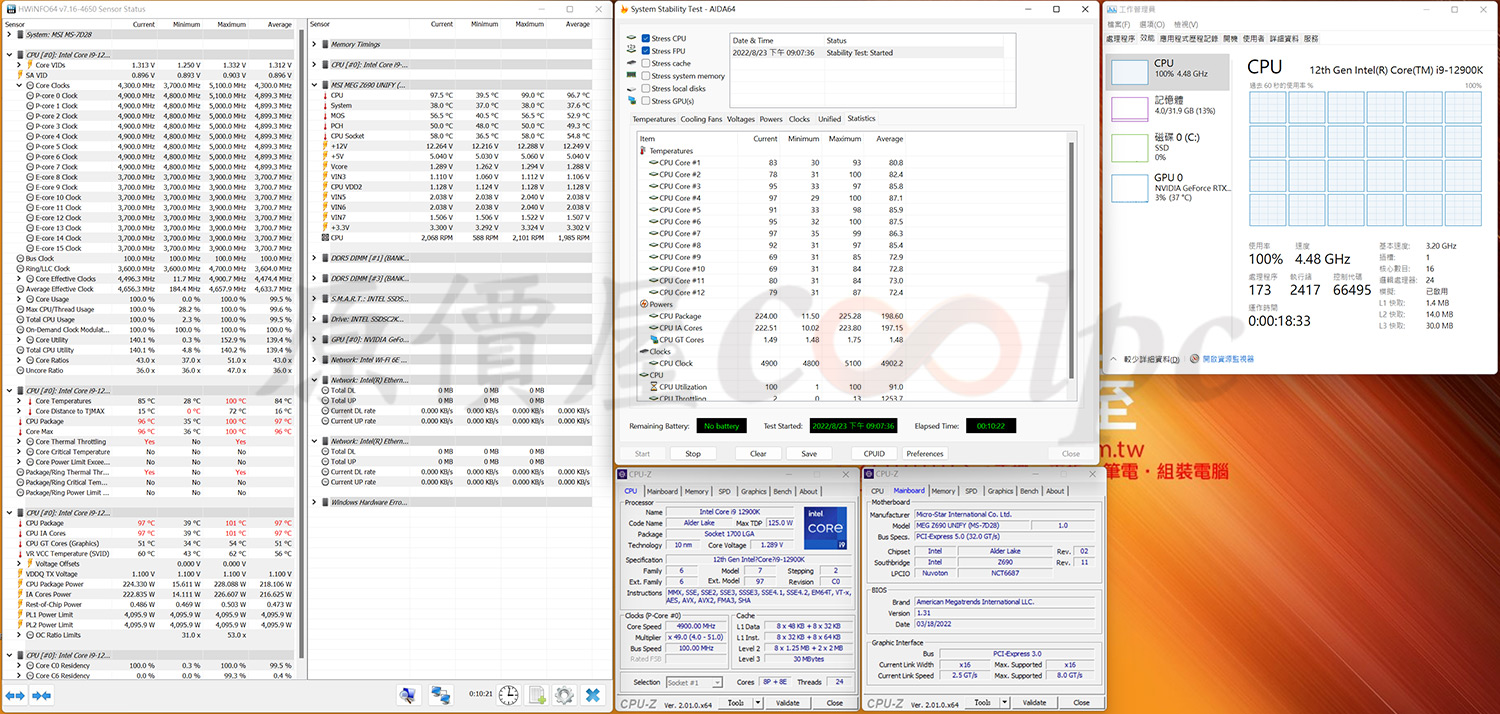Image resolution: width=1500 pixels, height=714 pixels.
Task: Stop the AIDA64 stability test
Action: pos(692,453)
